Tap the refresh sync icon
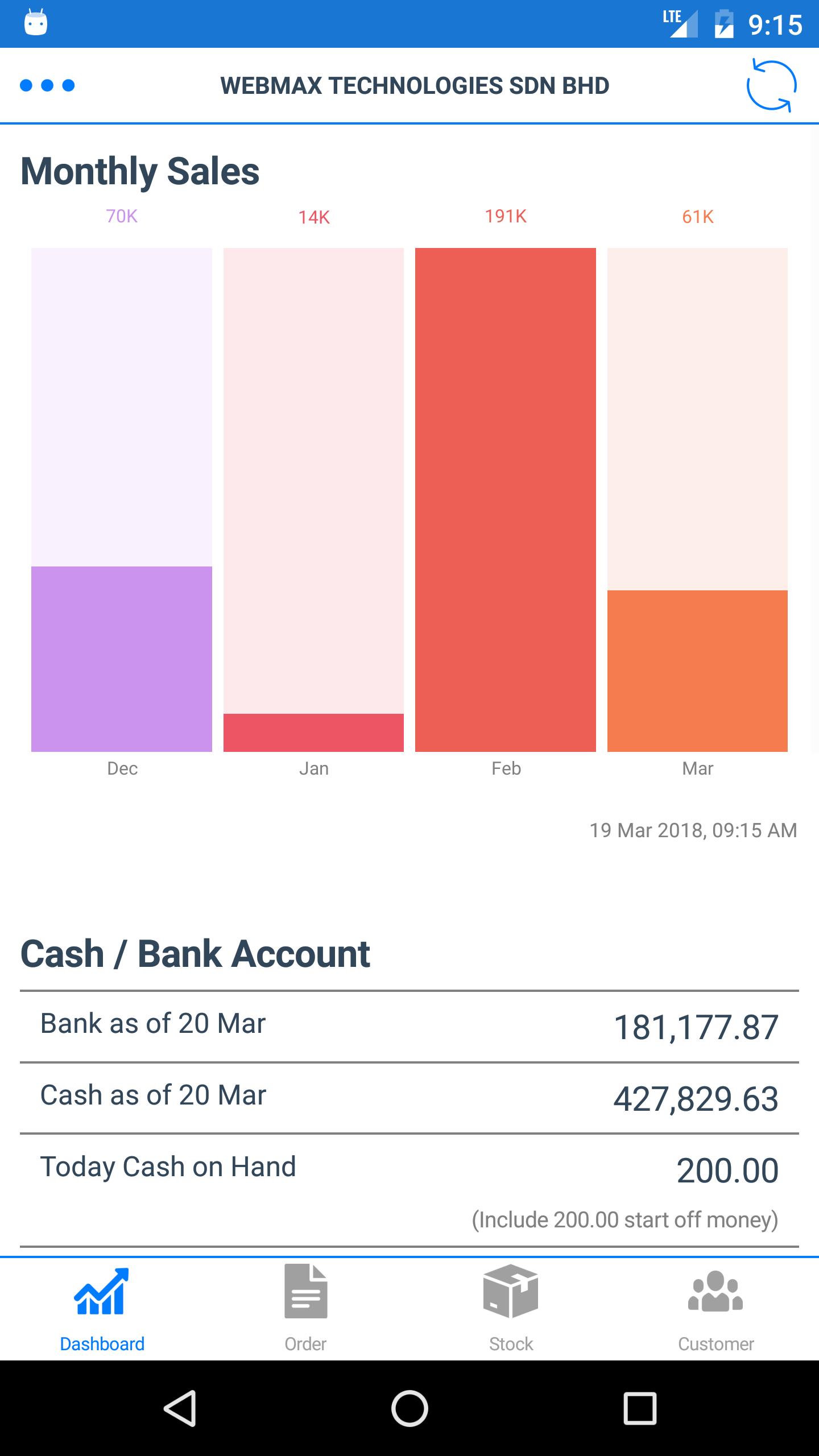Viewport: 819px width, 1456px height. tap(771, 86)
